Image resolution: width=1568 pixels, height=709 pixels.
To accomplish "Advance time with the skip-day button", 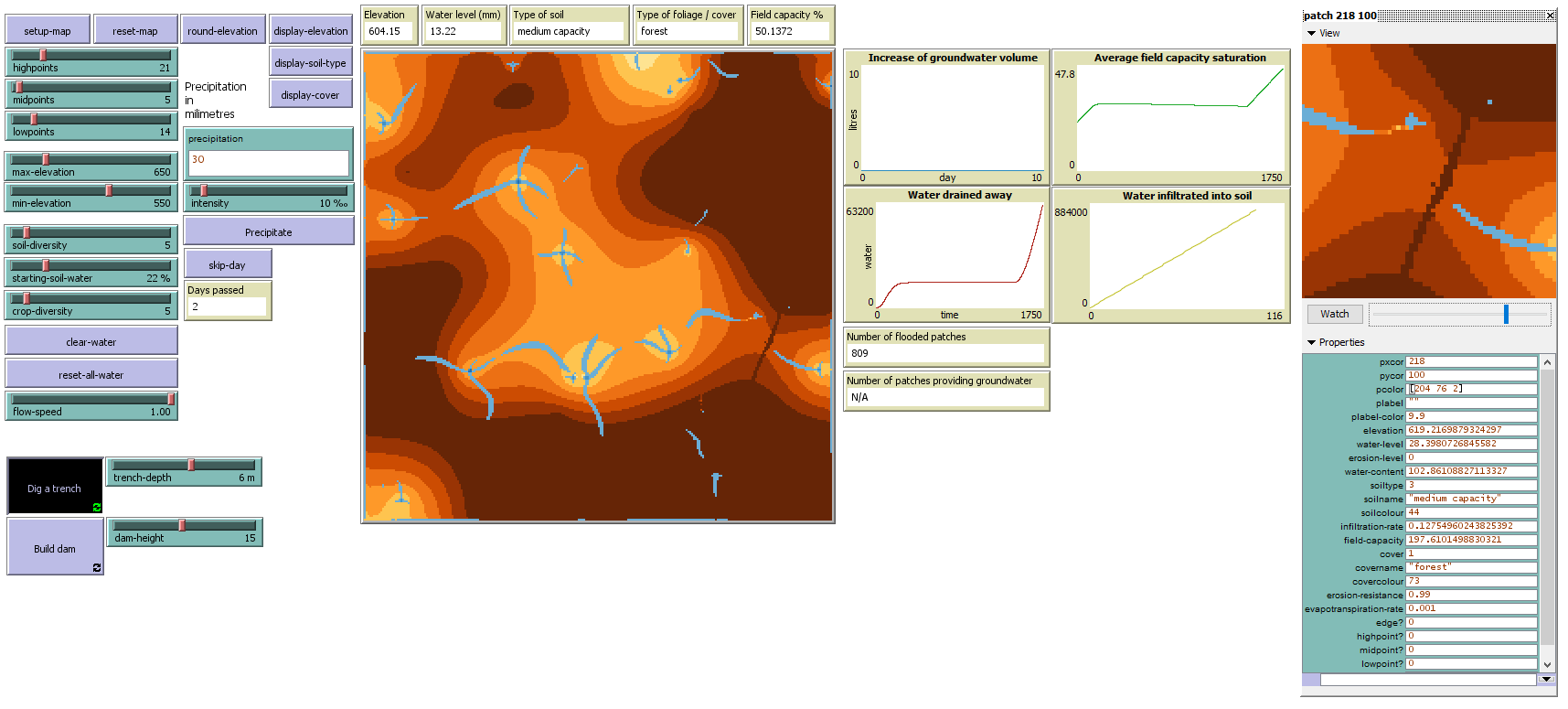I will tap(227, 265).
